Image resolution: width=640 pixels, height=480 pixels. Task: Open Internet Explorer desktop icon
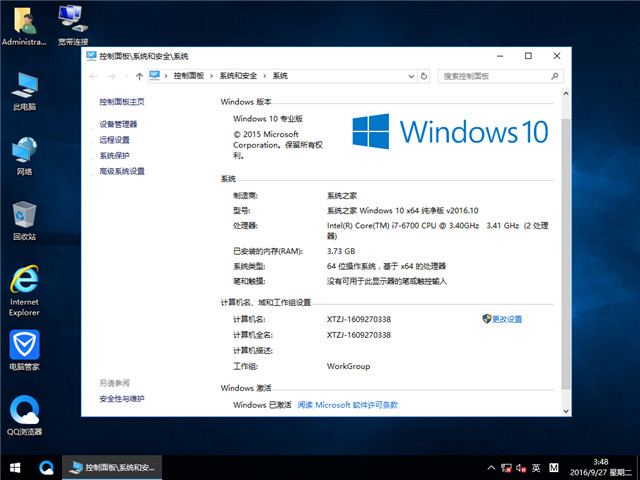click(24, 291)
